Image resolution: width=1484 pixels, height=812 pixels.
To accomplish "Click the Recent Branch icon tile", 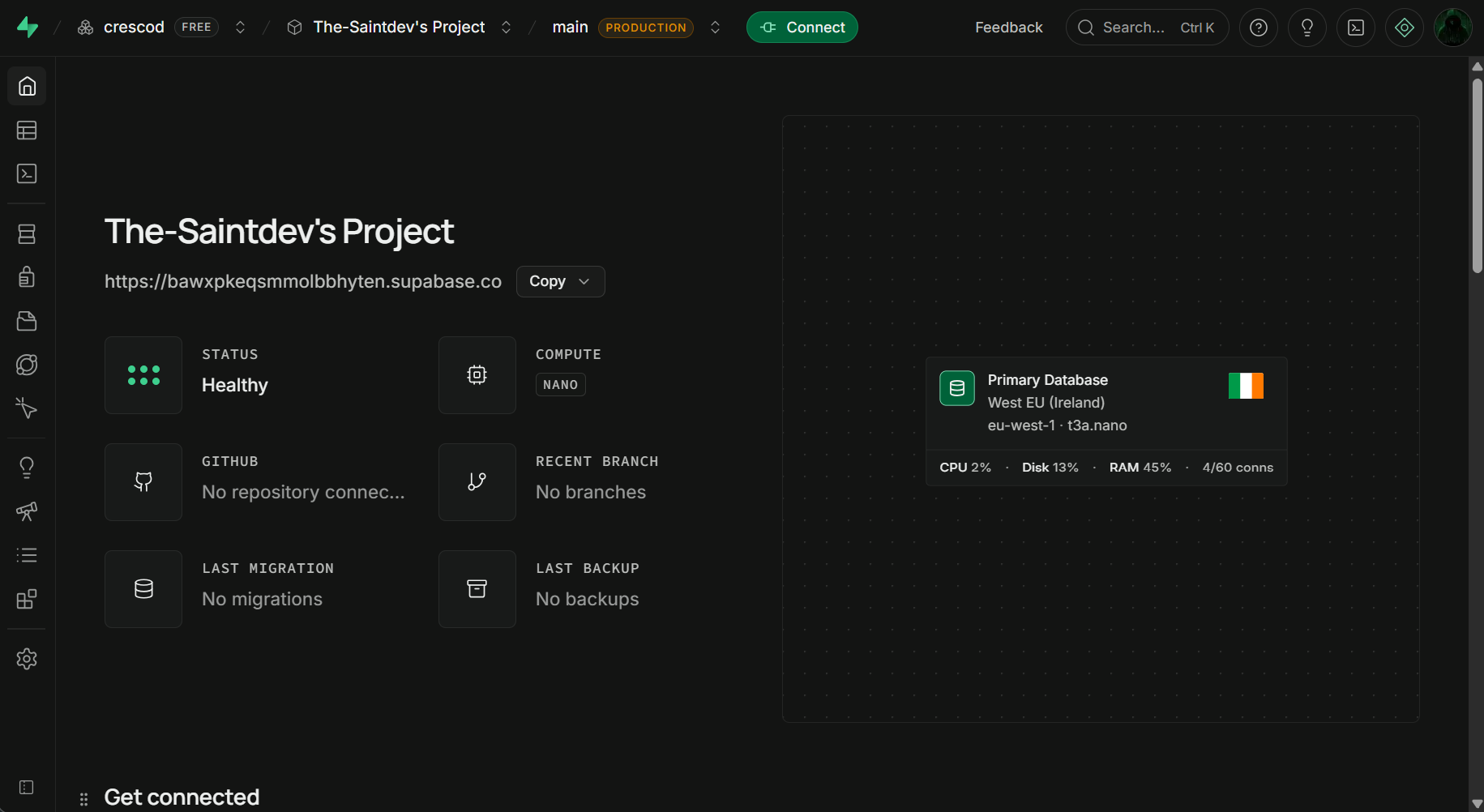I will point(477,482).
